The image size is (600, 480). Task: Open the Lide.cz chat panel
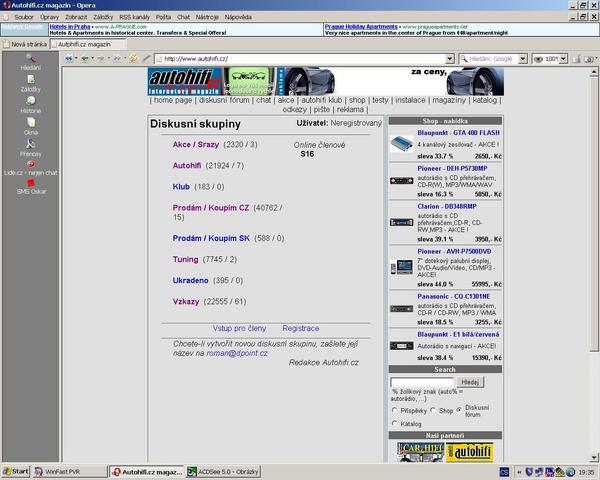click(31, 168)
